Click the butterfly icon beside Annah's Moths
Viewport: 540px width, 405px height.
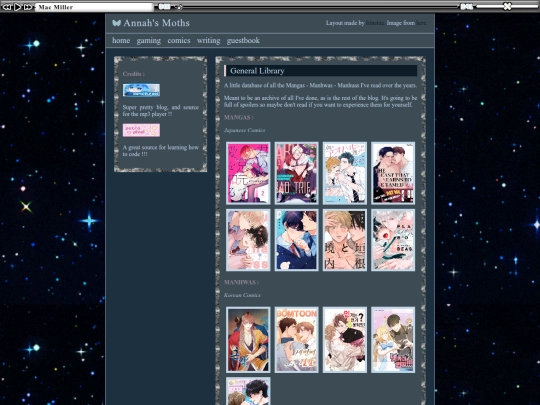coord(116,23)
